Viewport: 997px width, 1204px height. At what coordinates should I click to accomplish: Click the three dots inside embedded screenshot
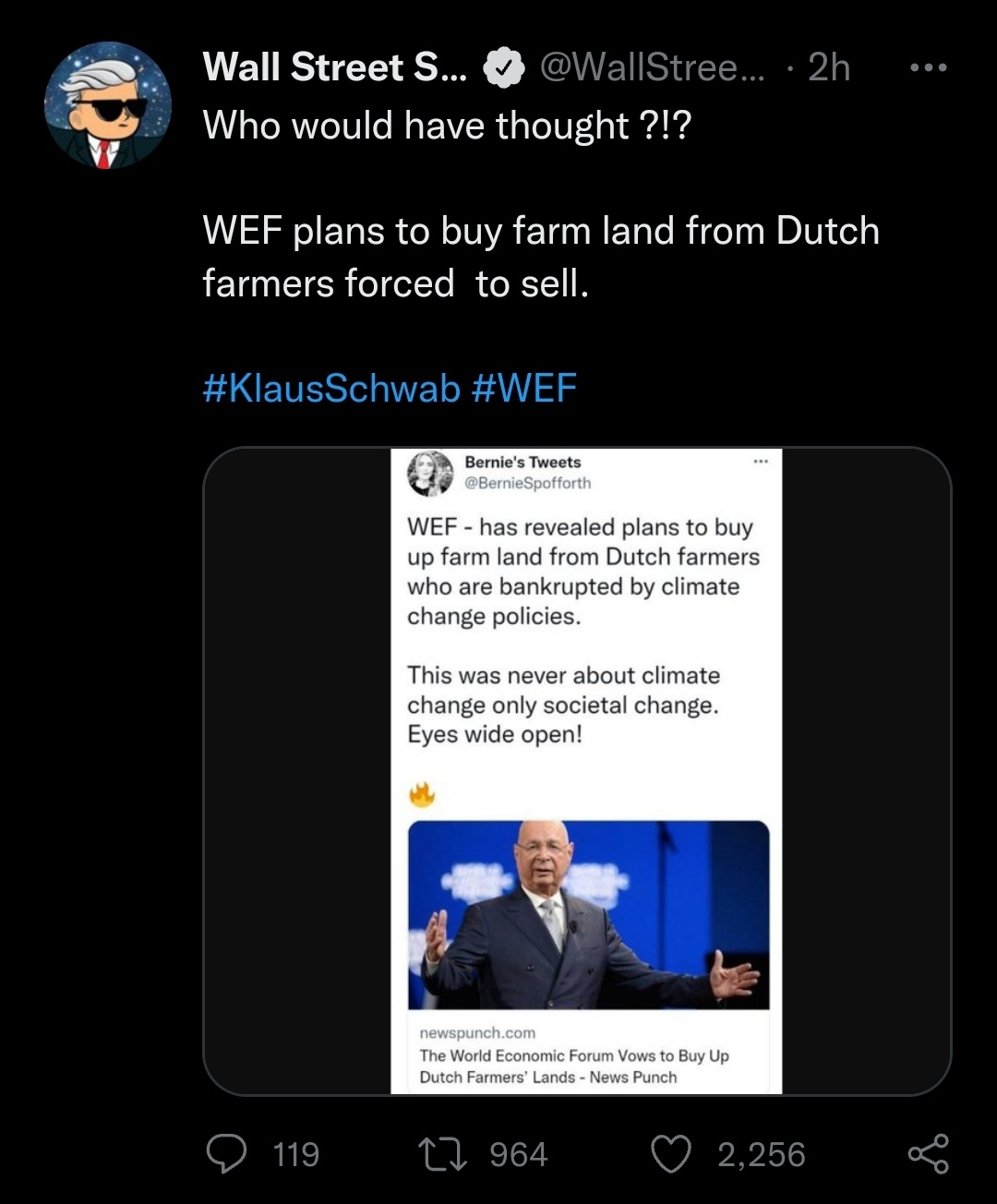761,462
